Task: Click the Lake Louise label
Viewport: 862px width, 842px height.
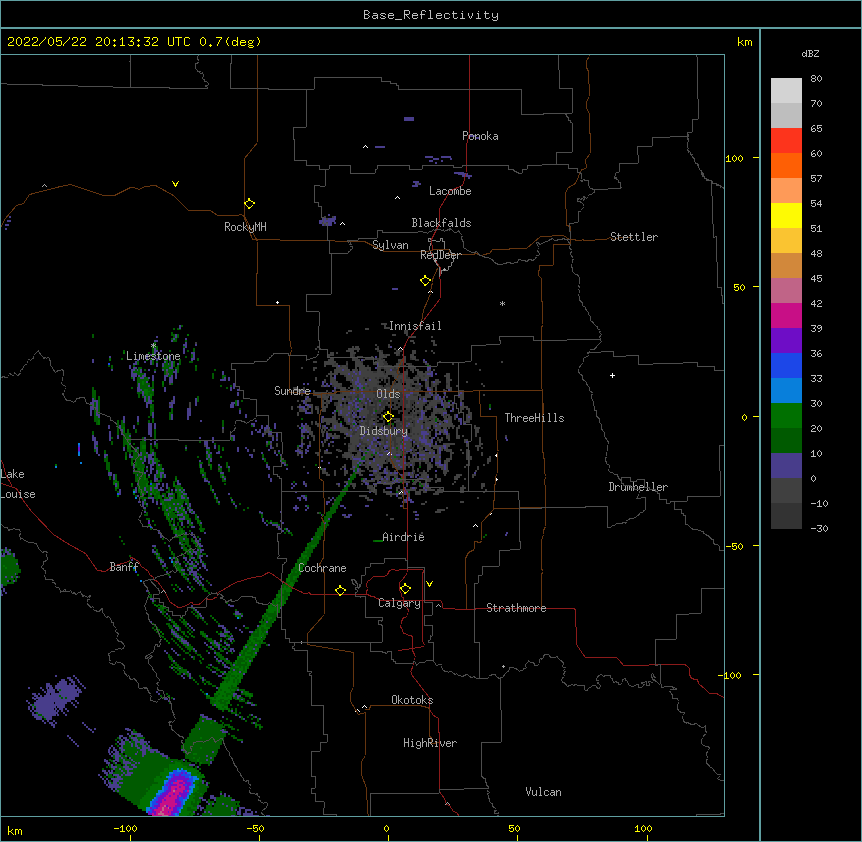Action: (18, 484)
